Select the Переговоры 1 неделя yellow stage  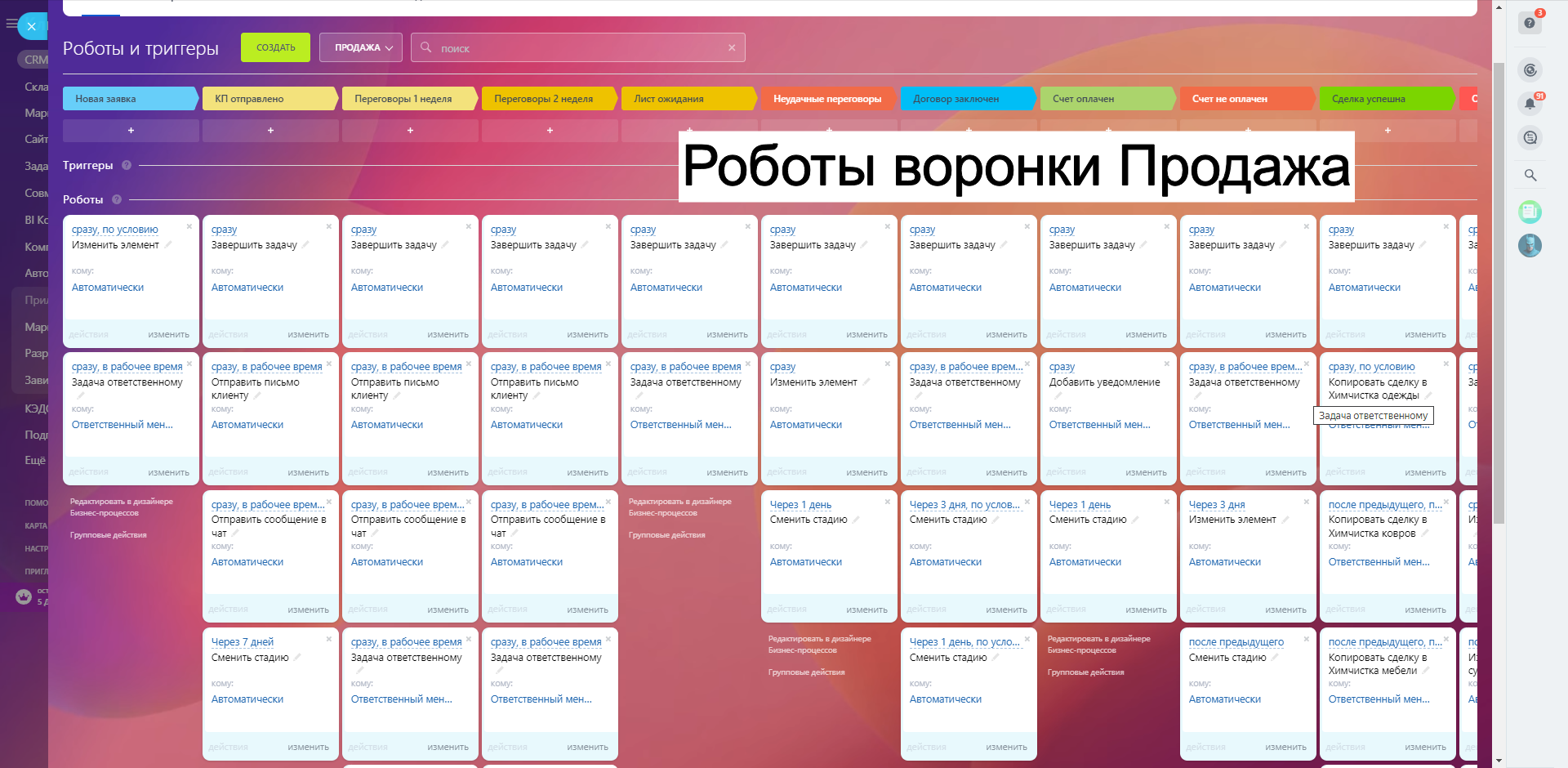[409, 99]
